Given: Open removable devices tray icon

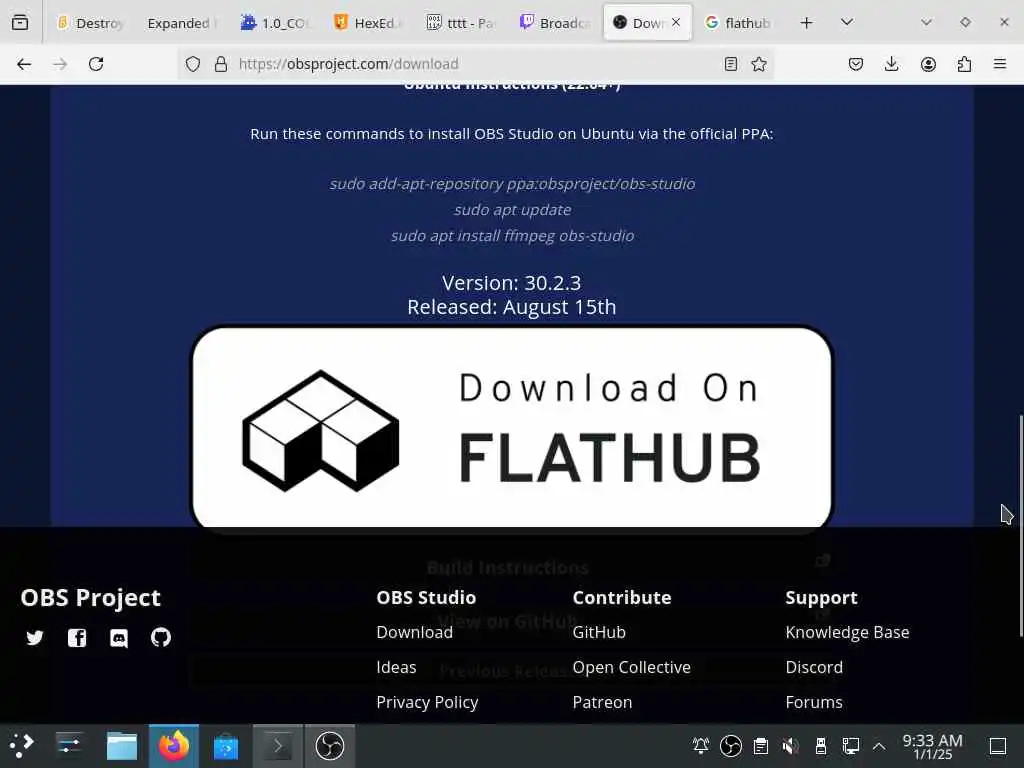Looking at the screenshot, I should click(821, 746).
